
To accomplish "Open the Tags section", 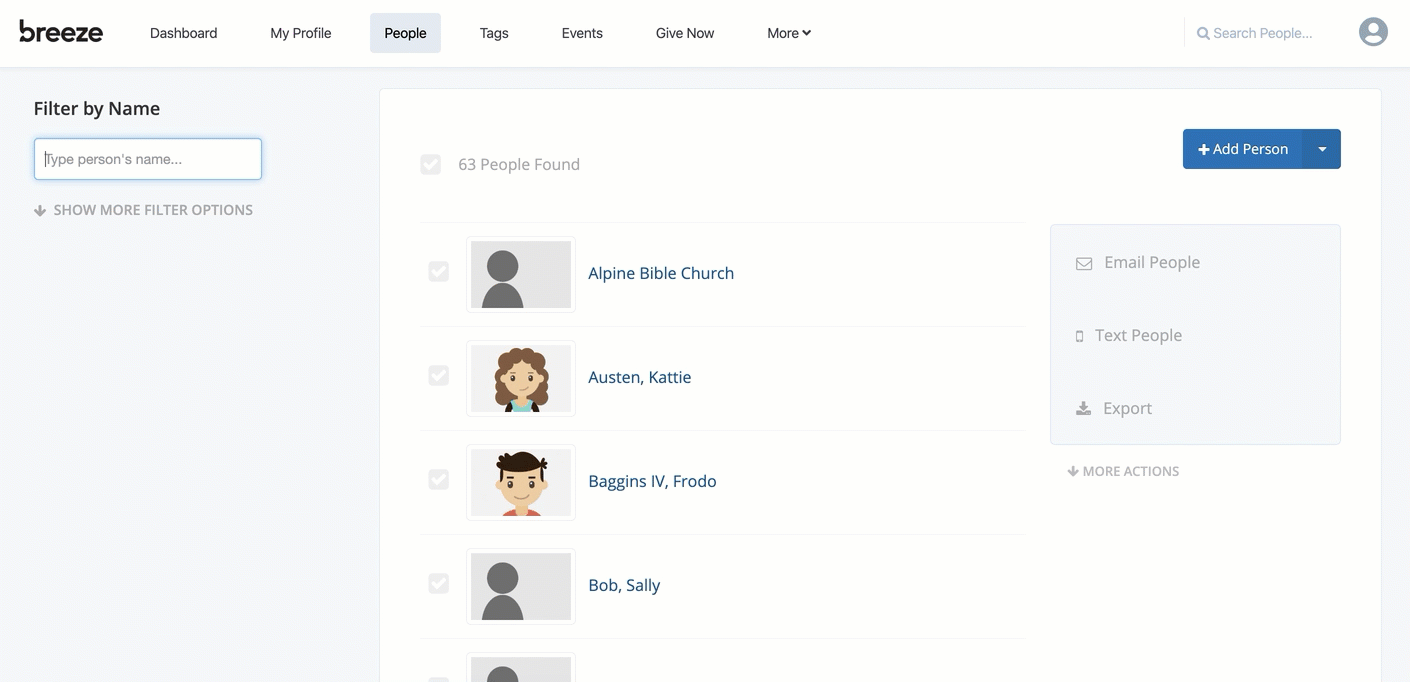I will (494, 33).
